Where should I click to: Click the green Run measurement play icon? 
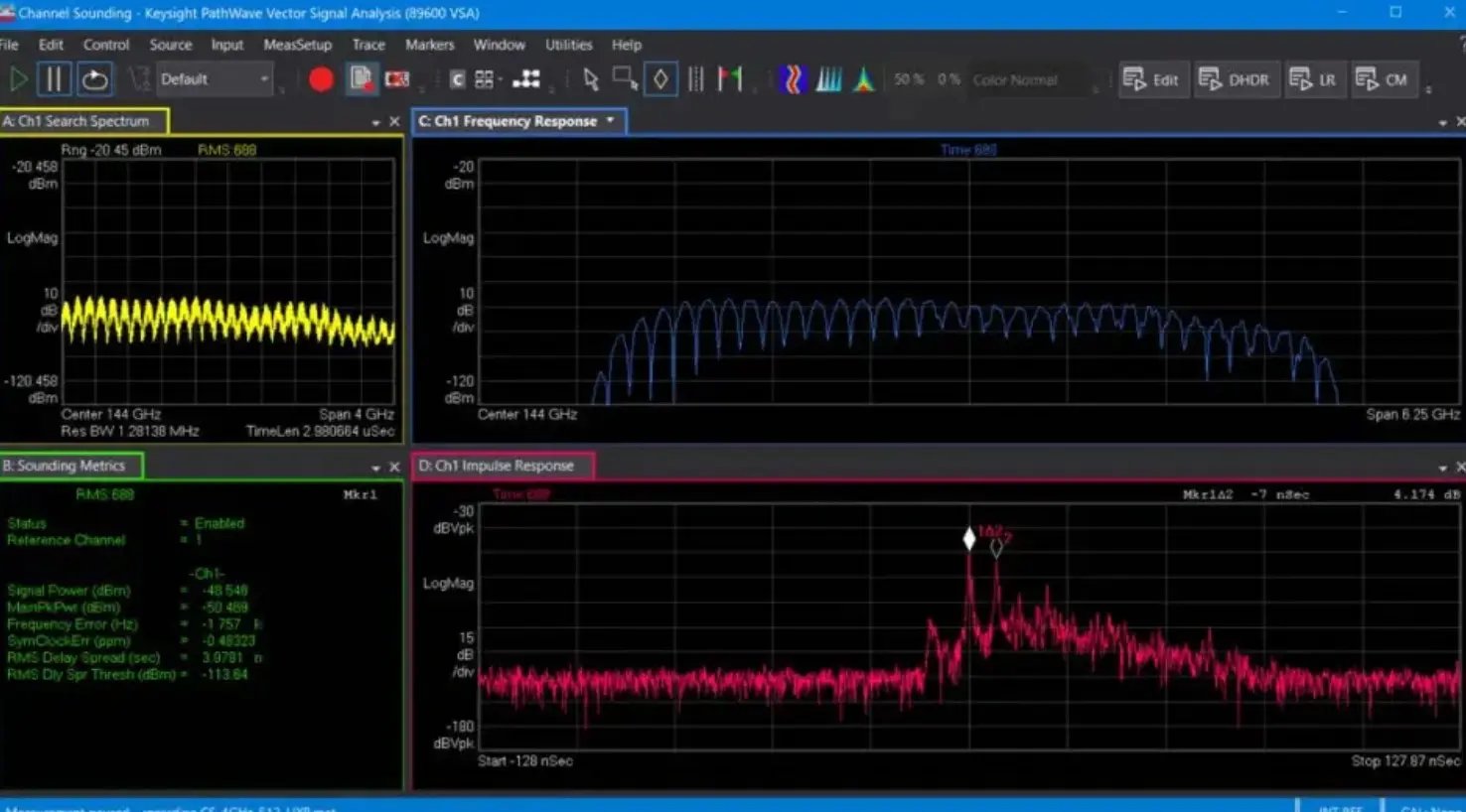point(18,79)
